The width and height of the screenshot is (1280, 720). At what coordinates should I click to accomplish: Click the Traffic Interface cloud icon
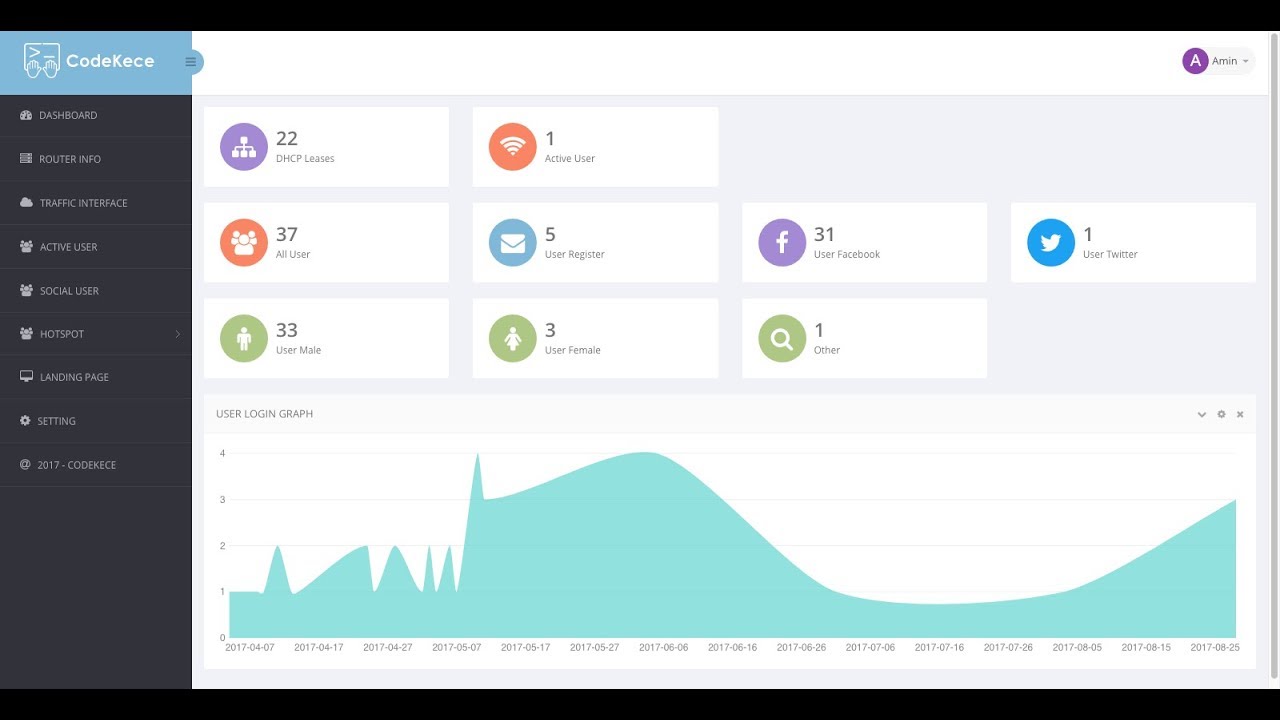pos(26,203)
